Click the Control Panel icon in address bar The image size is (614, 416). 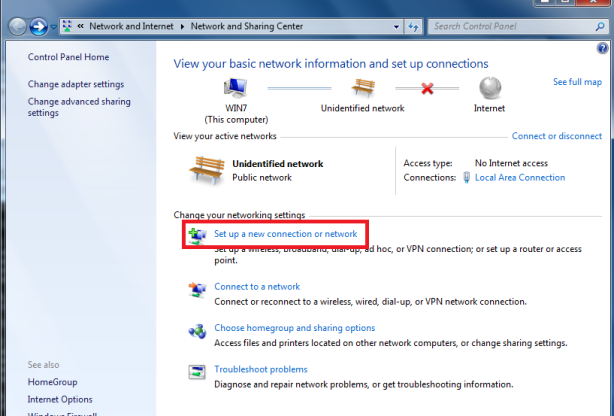(x=67, y=26)
